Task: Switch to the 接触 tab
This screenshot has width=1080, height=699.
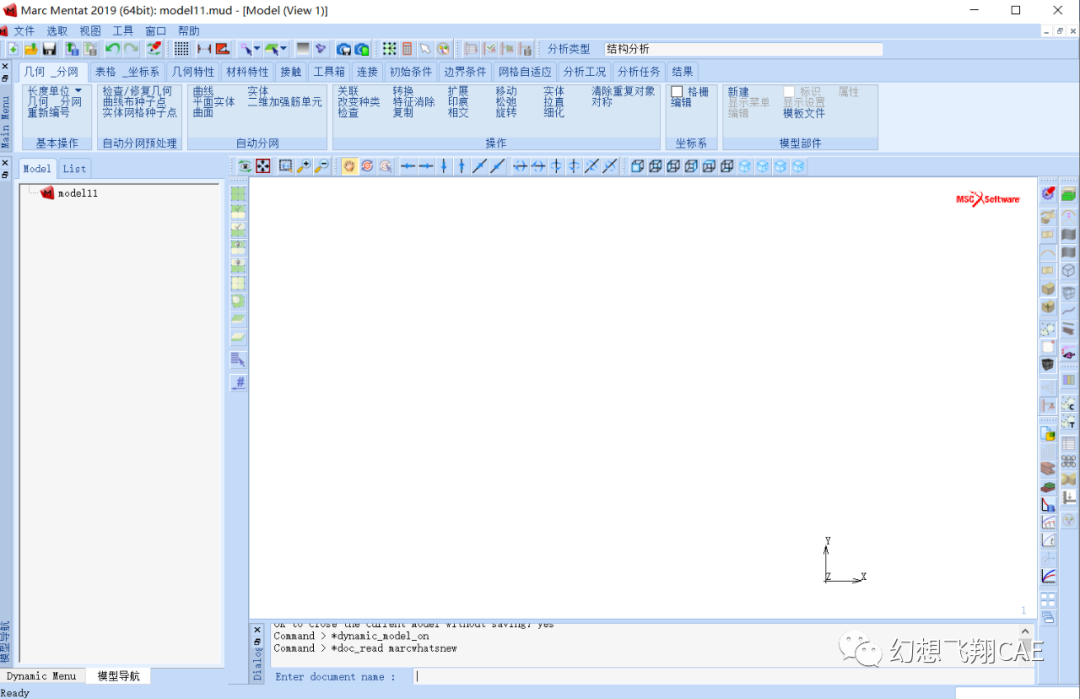Action: 291,72
